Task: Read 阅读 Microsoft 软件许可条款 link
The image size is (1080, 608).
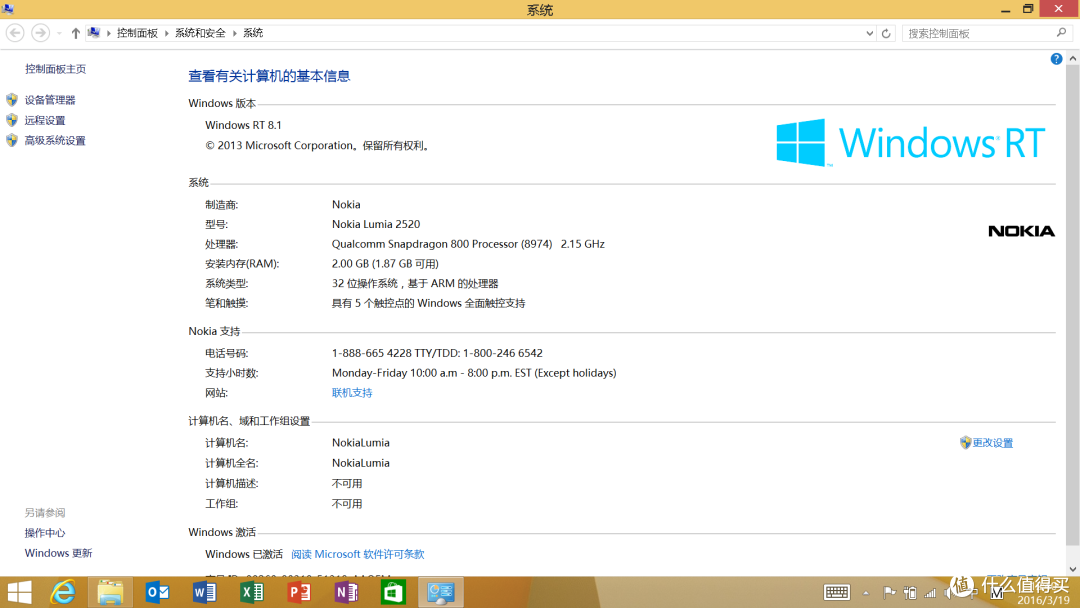Action: click(357, 554)
